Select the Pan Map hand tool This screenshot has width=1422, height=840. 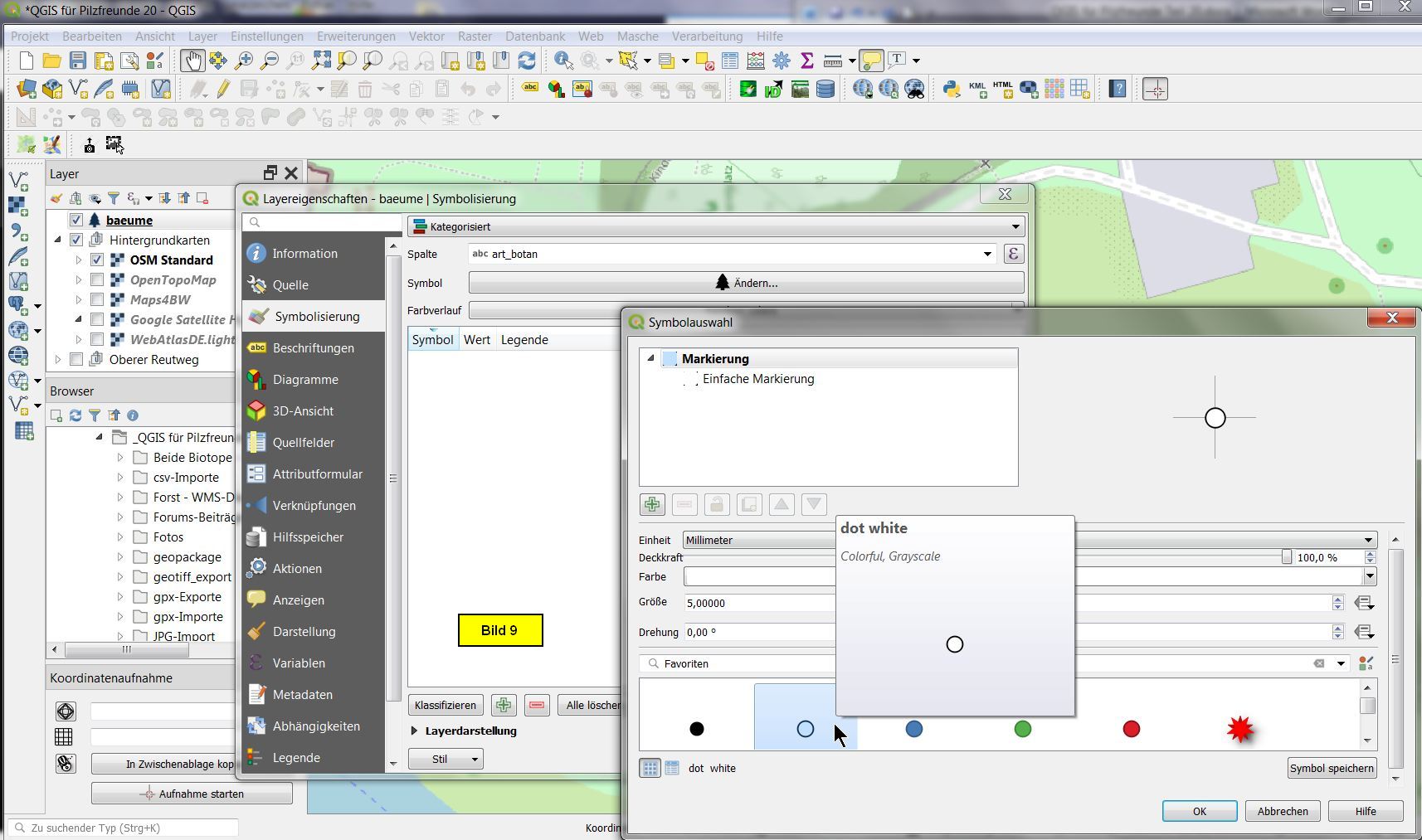[x=192, y=61]
